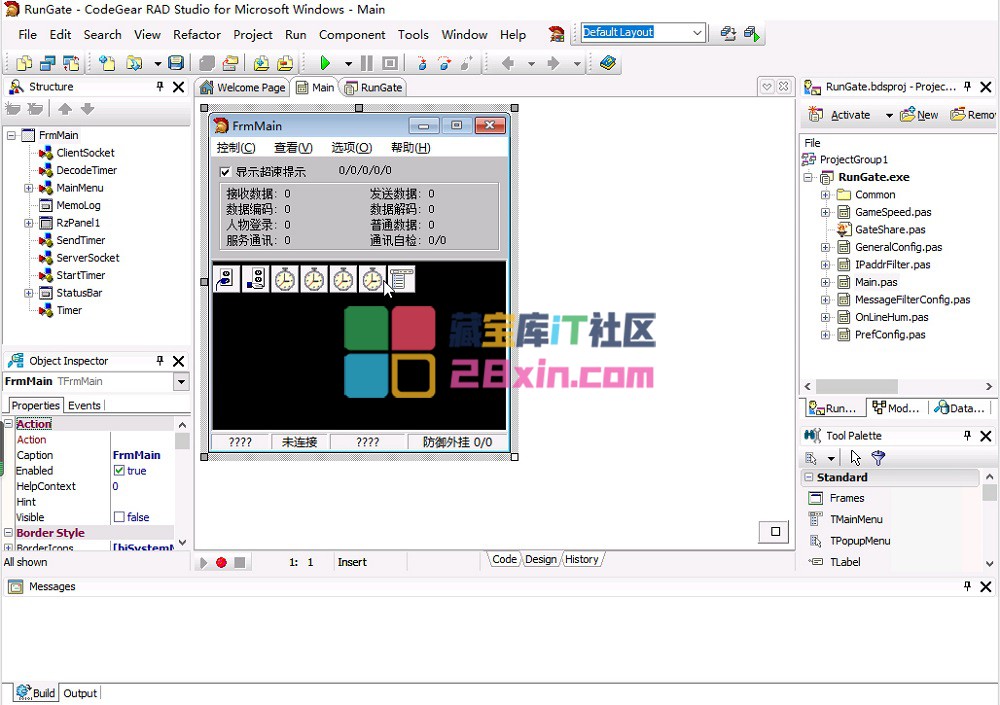Click the Set debug desktop icon
This screenshot has height=705, width=1000.
752,33
